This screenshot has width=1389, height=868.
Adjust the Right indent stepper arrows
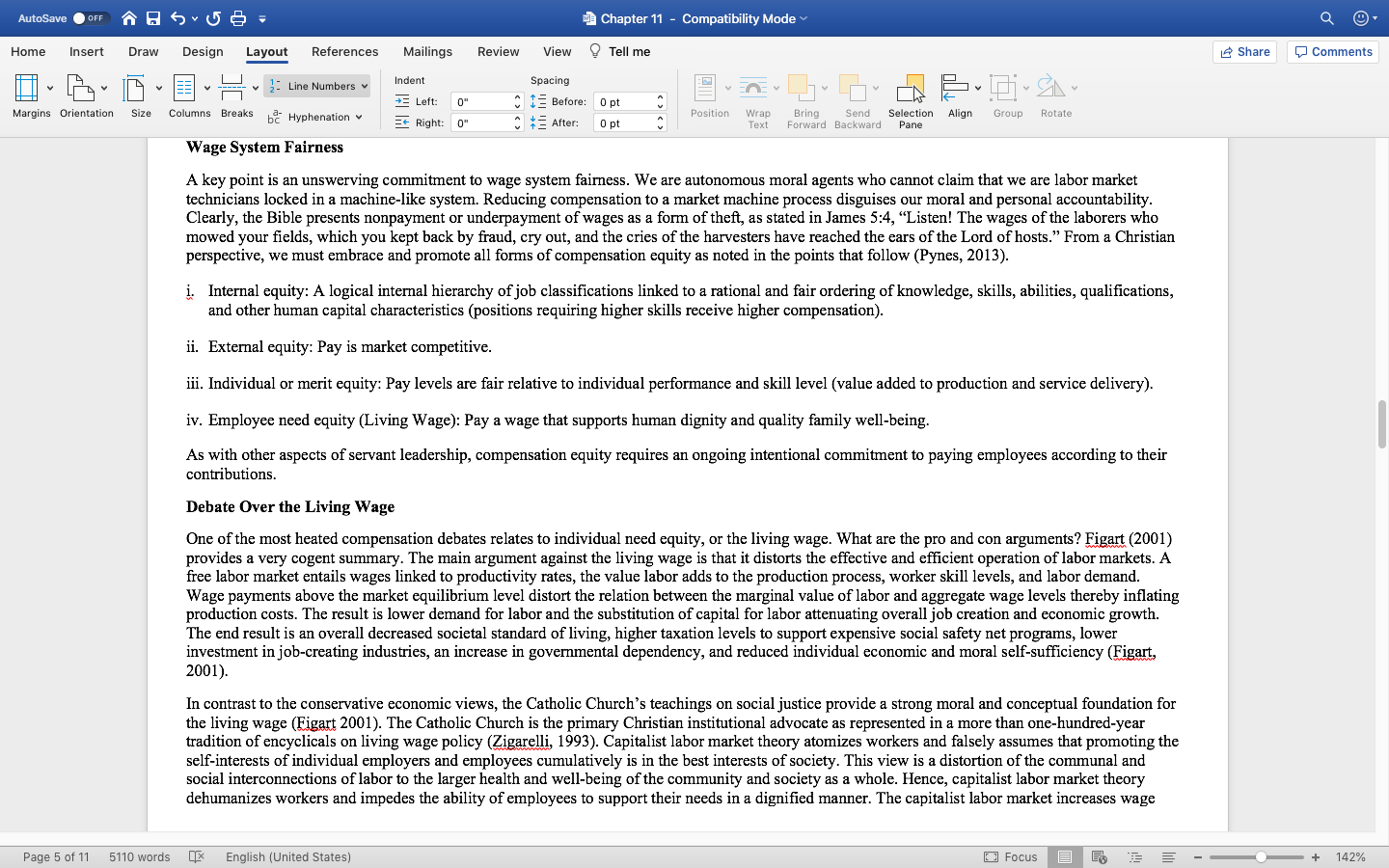518,122
